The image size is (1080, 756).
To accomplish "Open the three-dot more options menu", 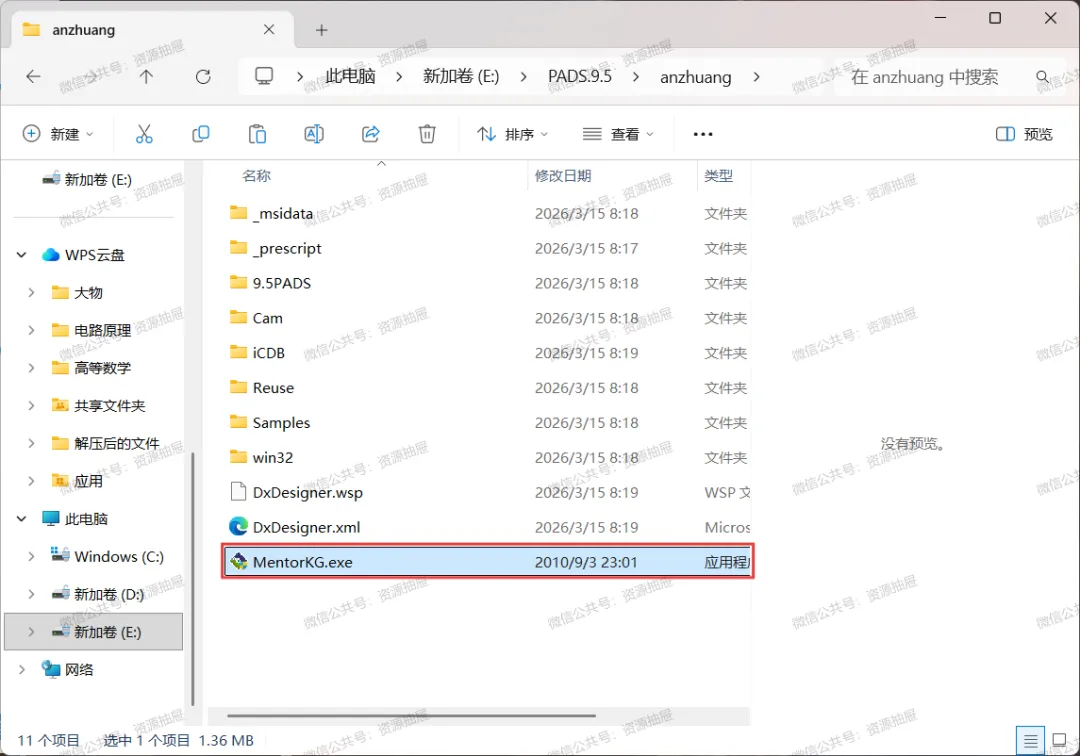I will pos(703,134).
